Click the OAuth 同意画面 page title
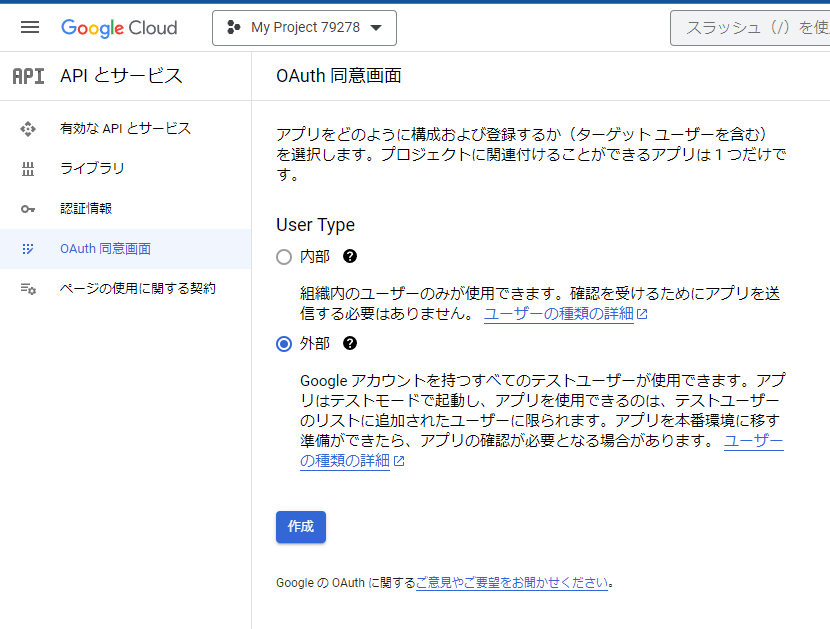This screenshot has width=830, height=629. [339, 76]
